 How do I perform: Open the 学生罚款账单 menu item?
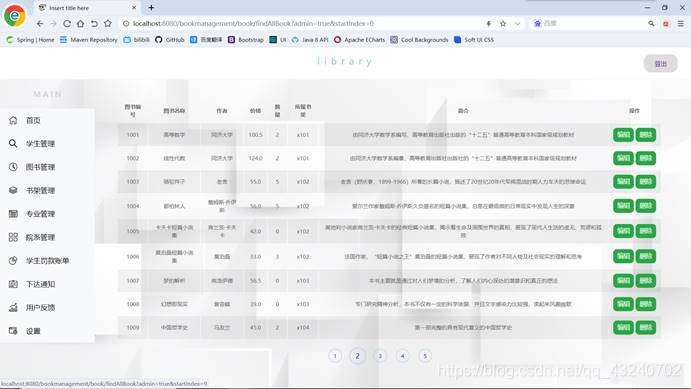48,260
